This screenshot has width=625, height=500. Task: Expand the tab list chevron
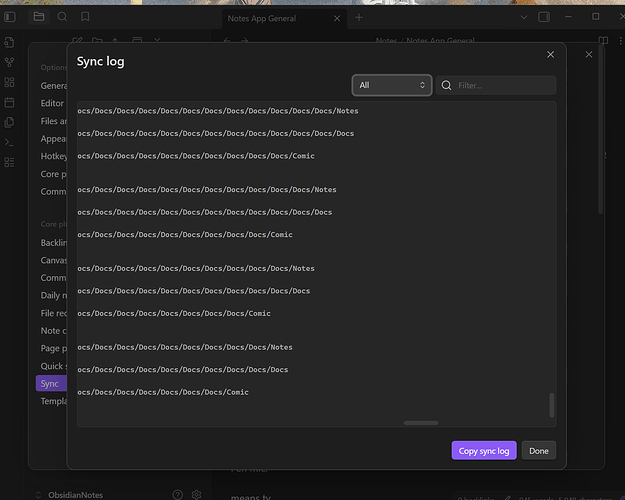pos(526,17)
